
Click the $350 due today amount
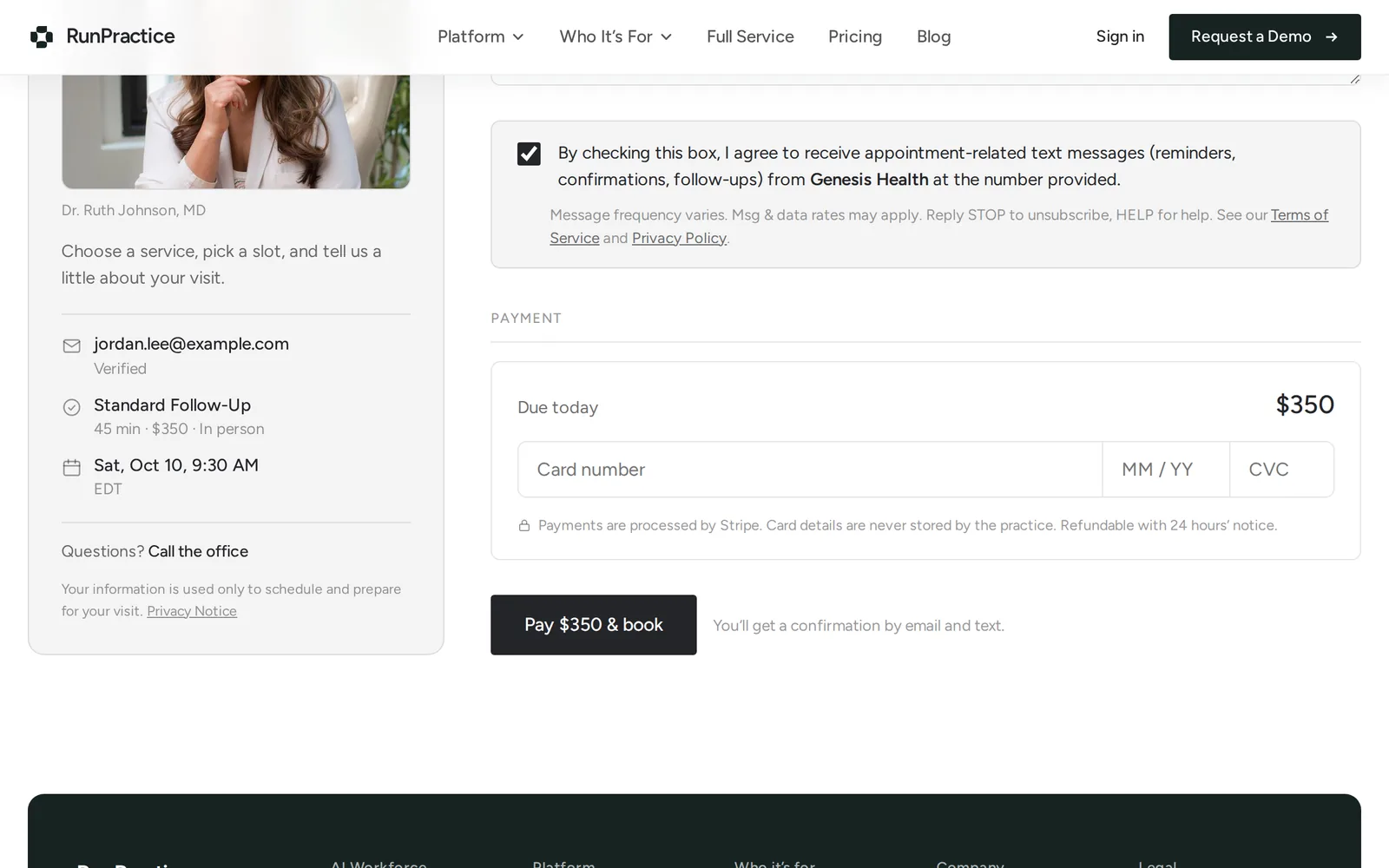(x=1305, y=404)
